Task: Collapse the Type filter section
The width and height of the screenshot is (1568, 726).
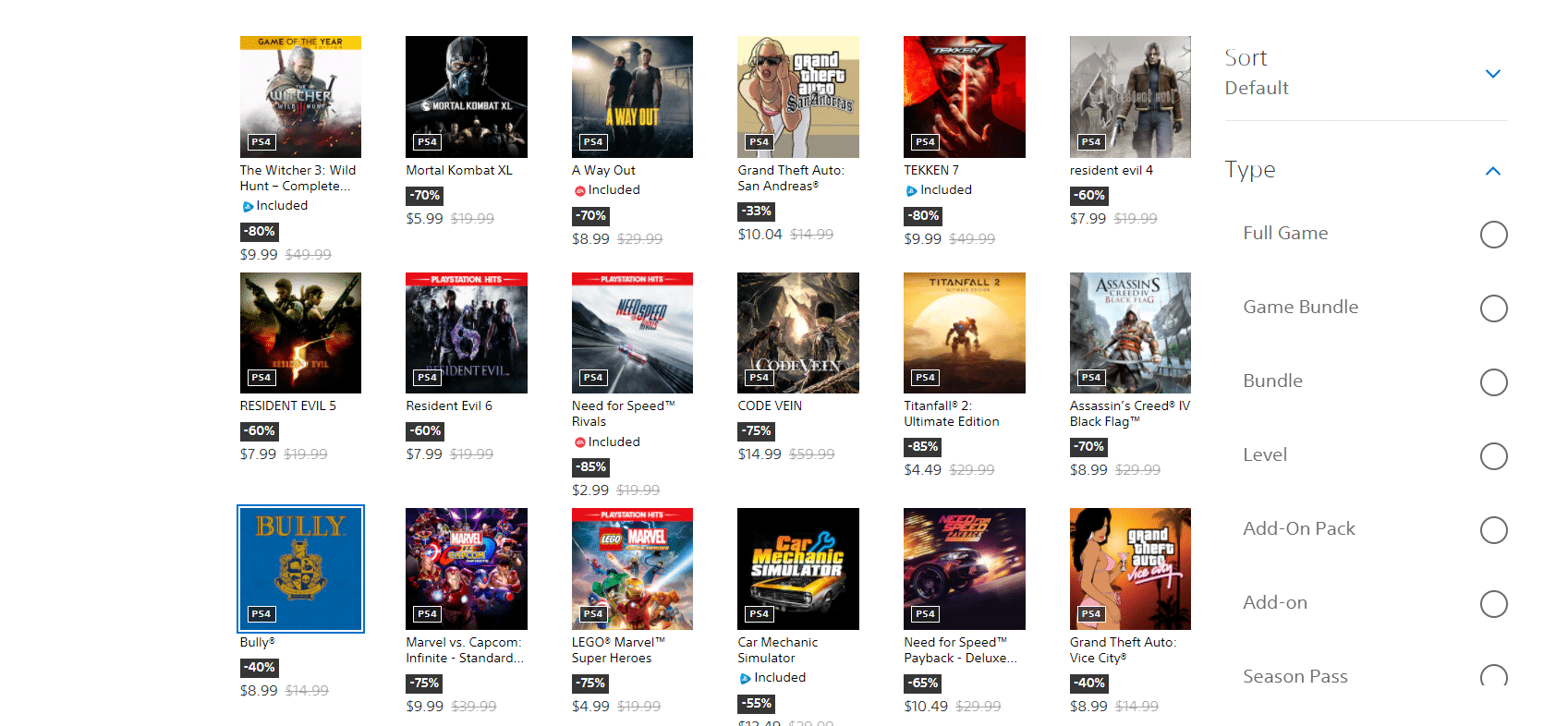Action: 1492,171
